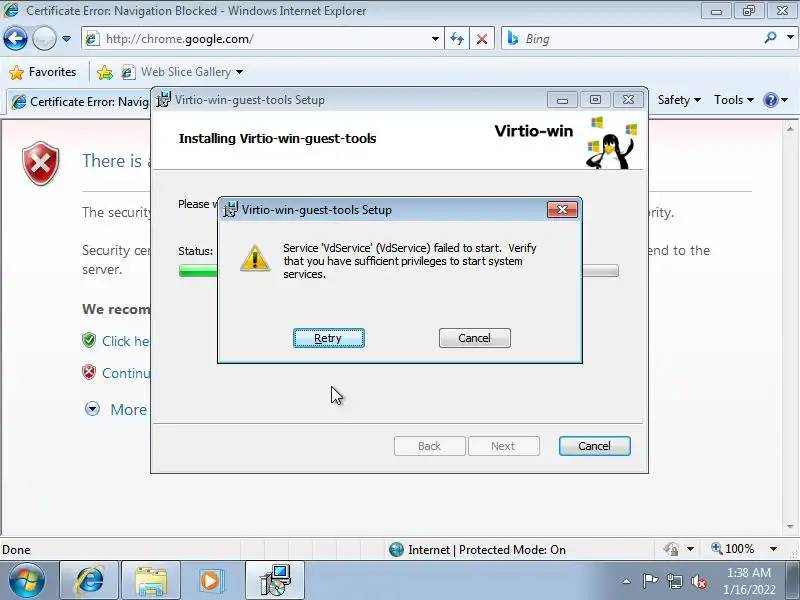This screenshot has height=600, width=800.
Task: Expand the address bar autocomplete dropdown
Action: [435, 39]
